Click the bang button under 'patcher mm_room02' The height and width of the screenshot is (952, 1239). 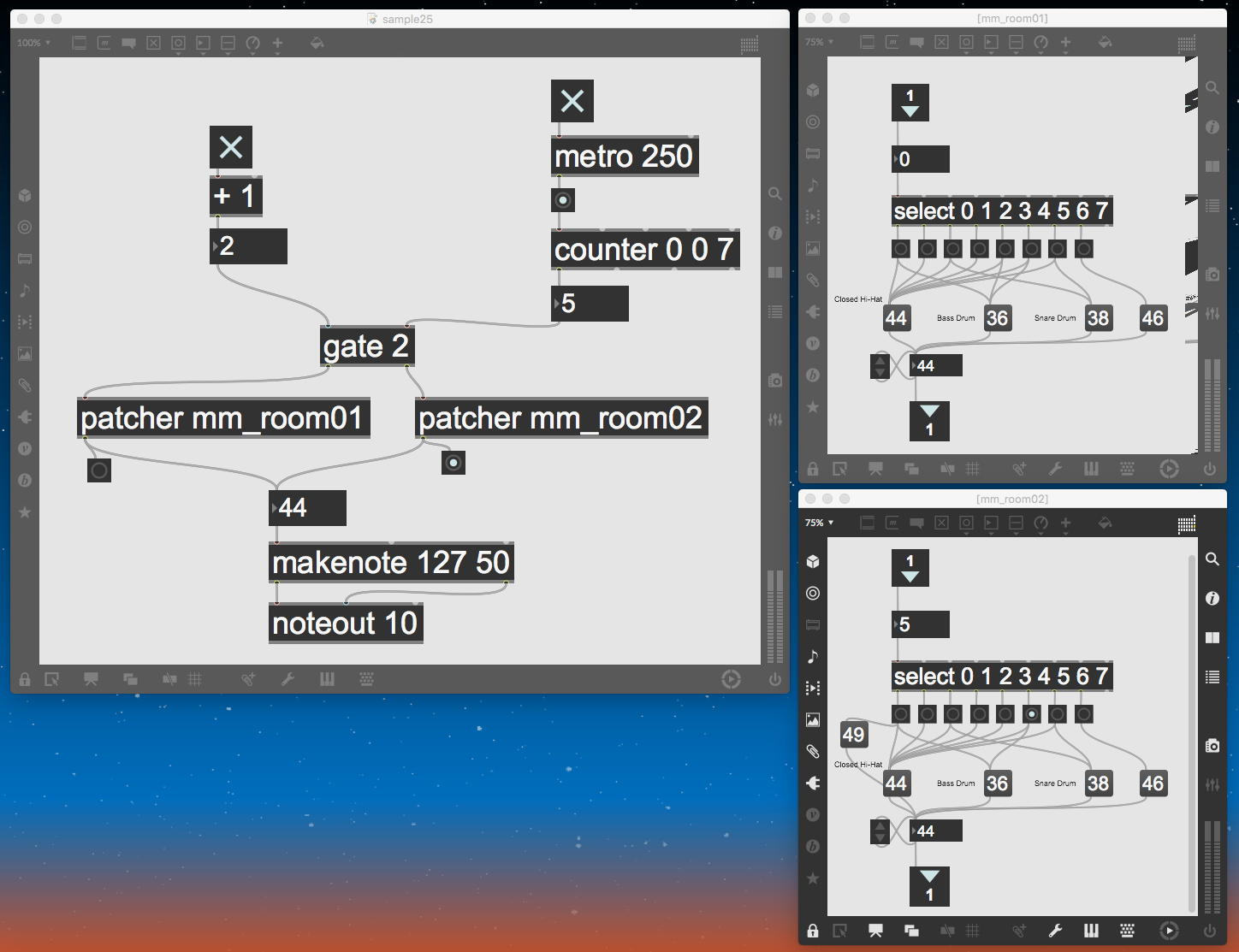tap(454, 463)
